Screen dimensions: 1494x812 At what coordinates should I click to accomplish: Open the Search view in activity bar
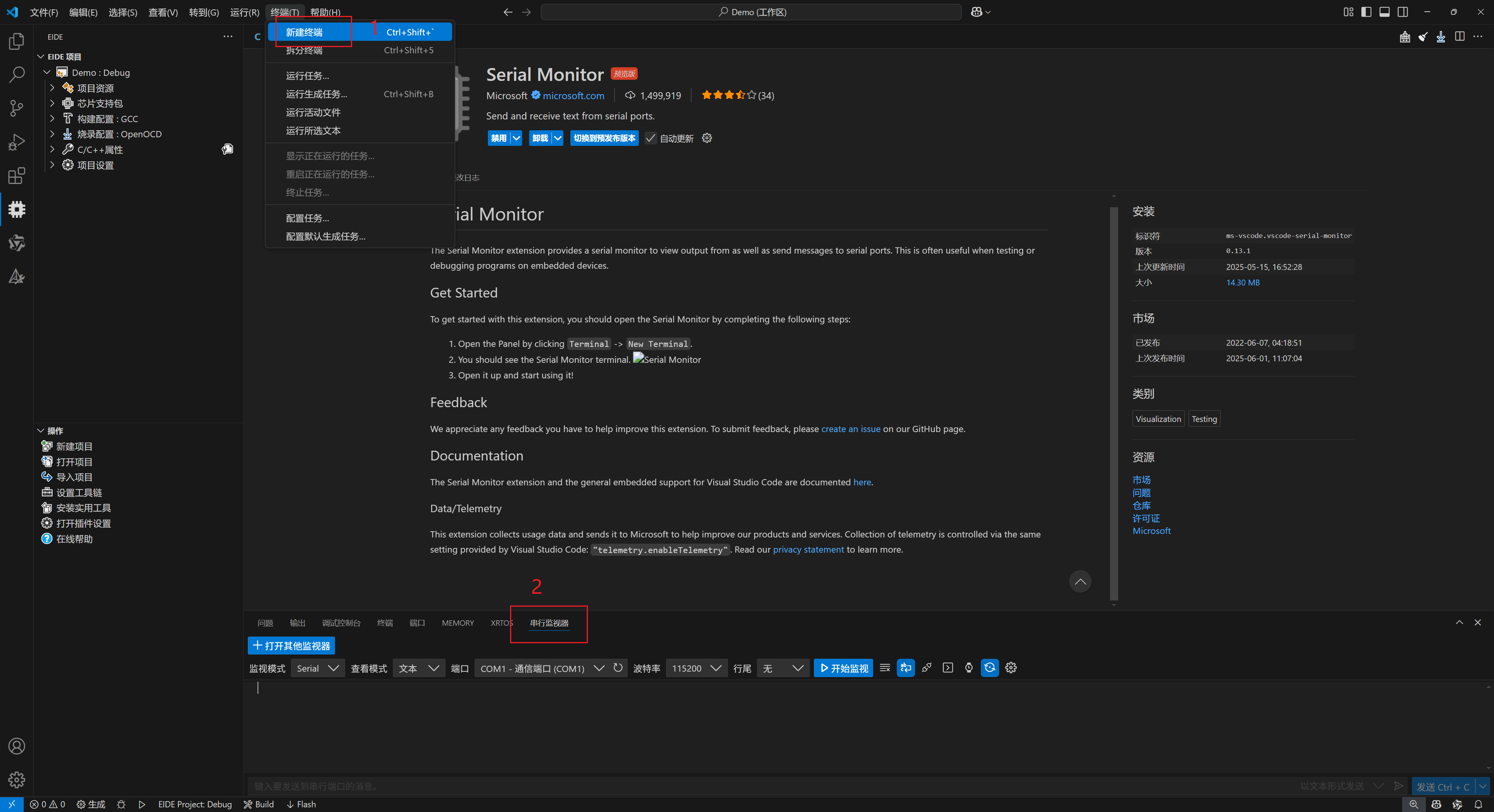17,75
